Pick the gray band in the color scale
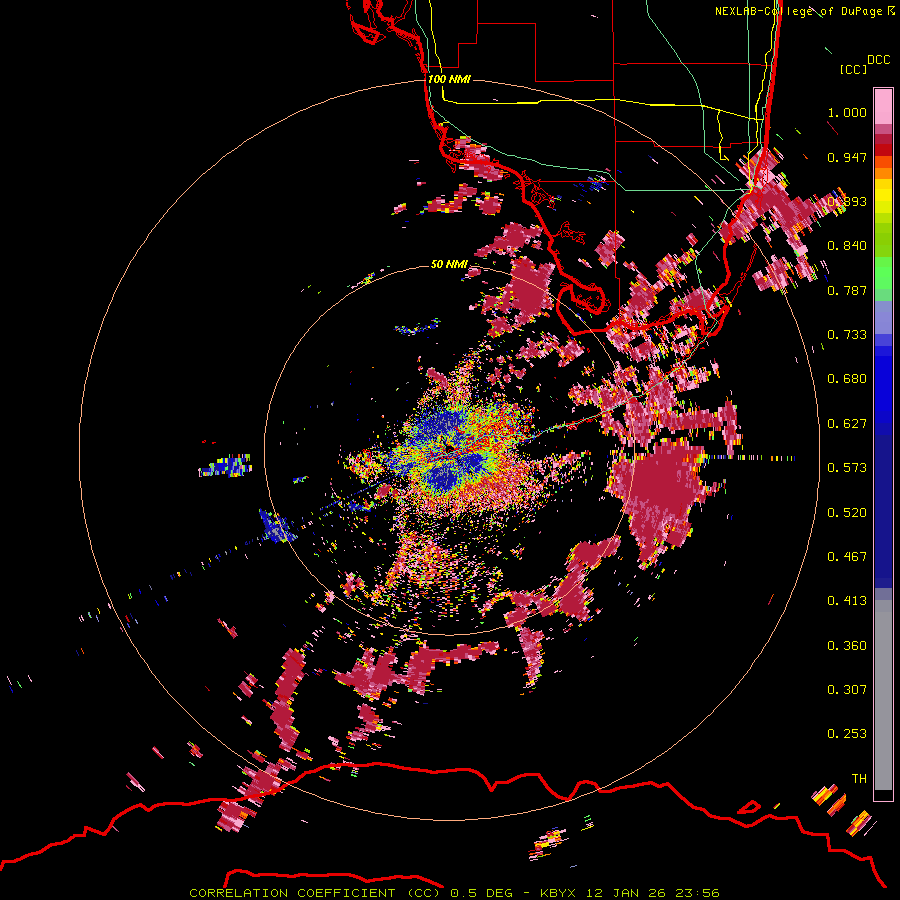The width and height of the screenshot is (900, 900). [883, 695]
